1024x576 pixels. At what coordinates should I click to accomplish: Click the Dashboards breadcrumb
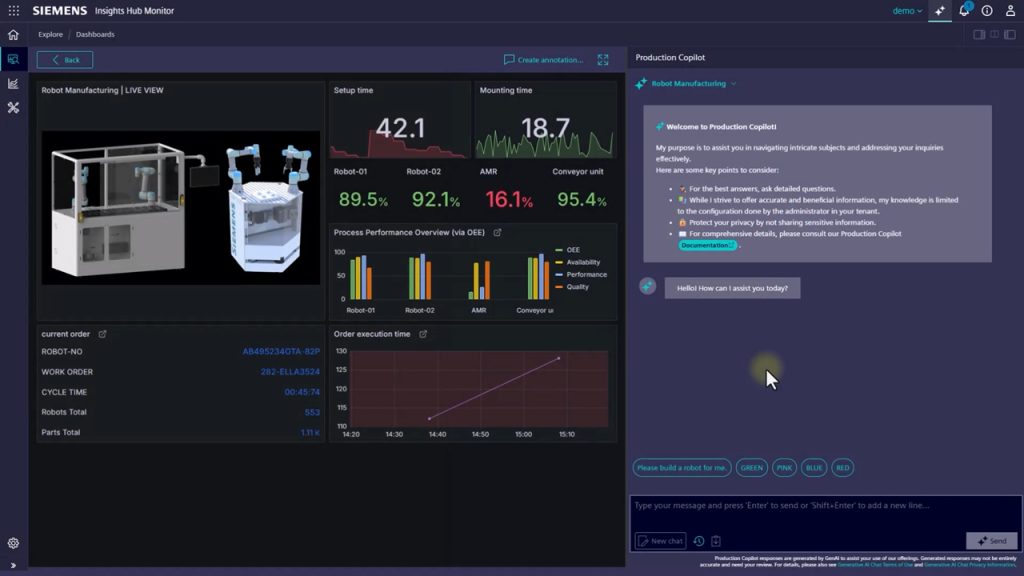[x=95, y=34]
